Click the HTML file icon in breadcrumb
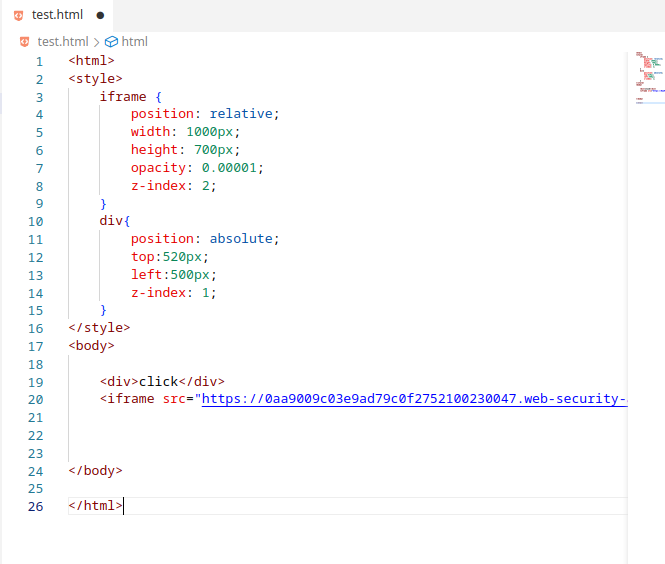The image size is (665, 564). (25, 42)
